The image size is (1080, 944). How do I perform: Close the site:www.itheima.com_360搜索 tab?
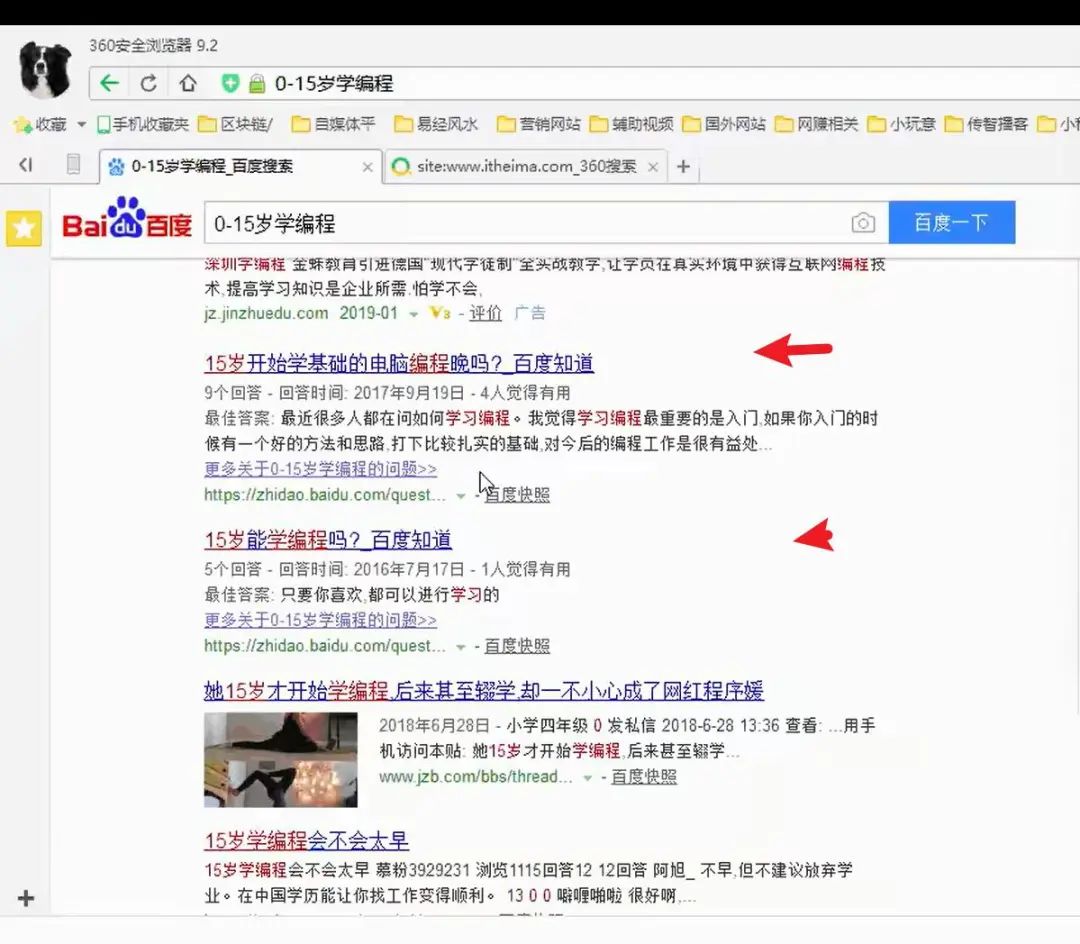tap(653, 167)
